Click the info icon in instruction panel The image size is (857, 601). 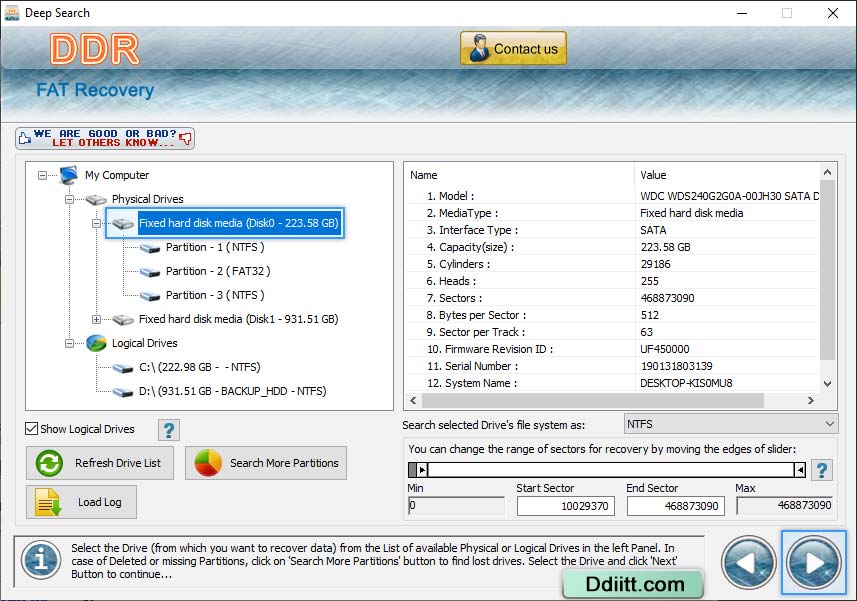[x=41, y=560]
